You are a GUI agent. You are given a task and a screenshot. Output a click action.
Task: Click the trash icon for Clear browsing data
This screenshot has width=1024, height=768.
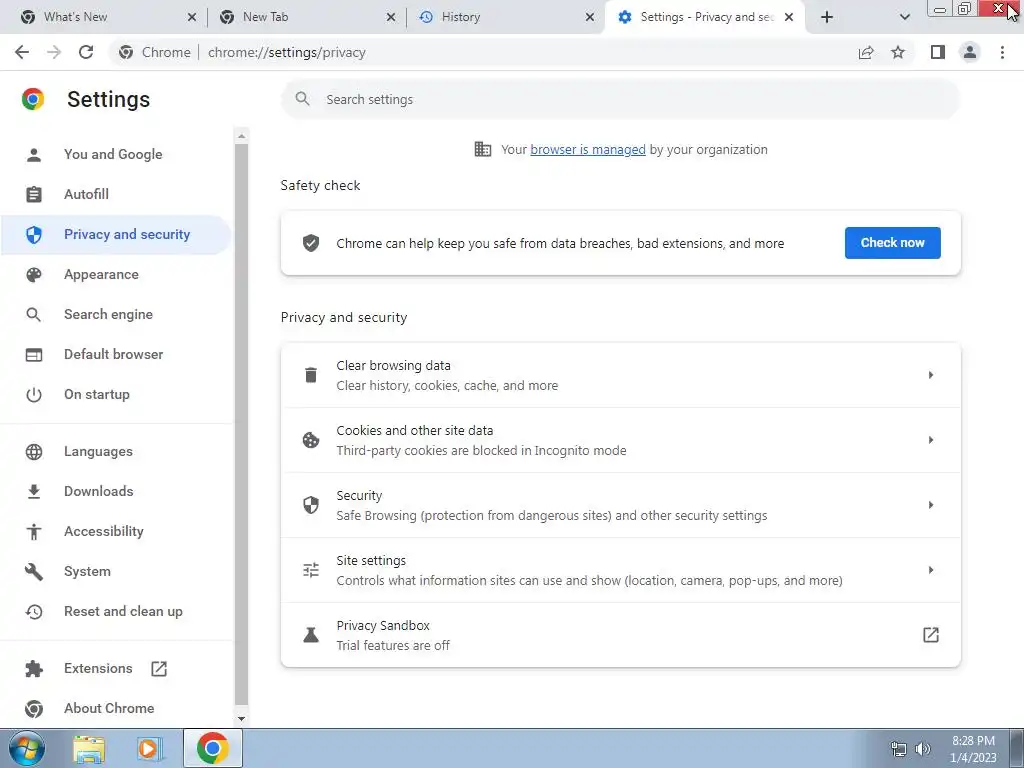[x=311, y=375]
